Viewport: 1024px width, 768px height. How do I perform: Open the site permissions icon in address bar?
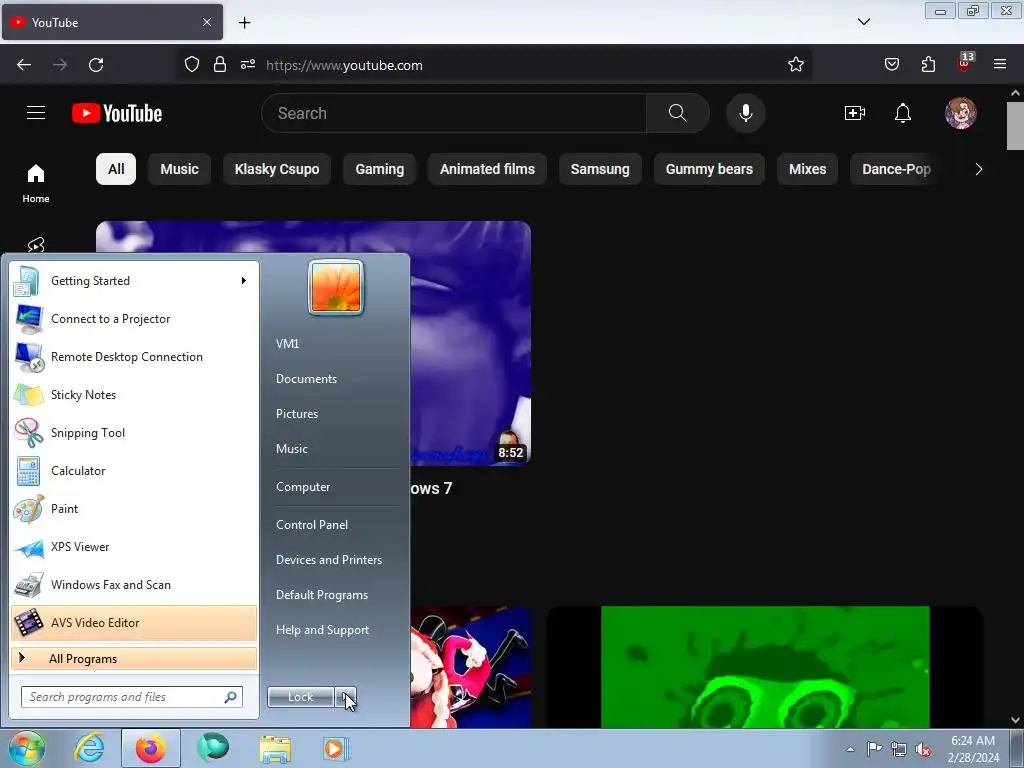248,64
